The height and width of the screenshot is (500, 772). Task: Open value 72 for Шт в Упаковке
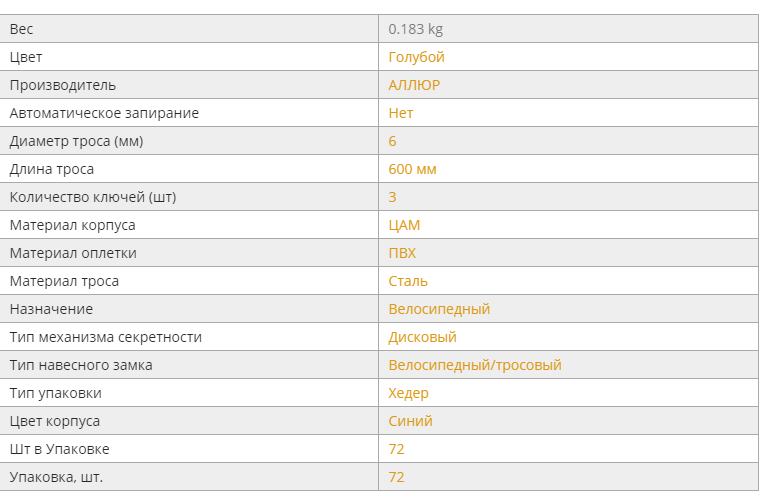pyautogui.click(x=396, y=449)
